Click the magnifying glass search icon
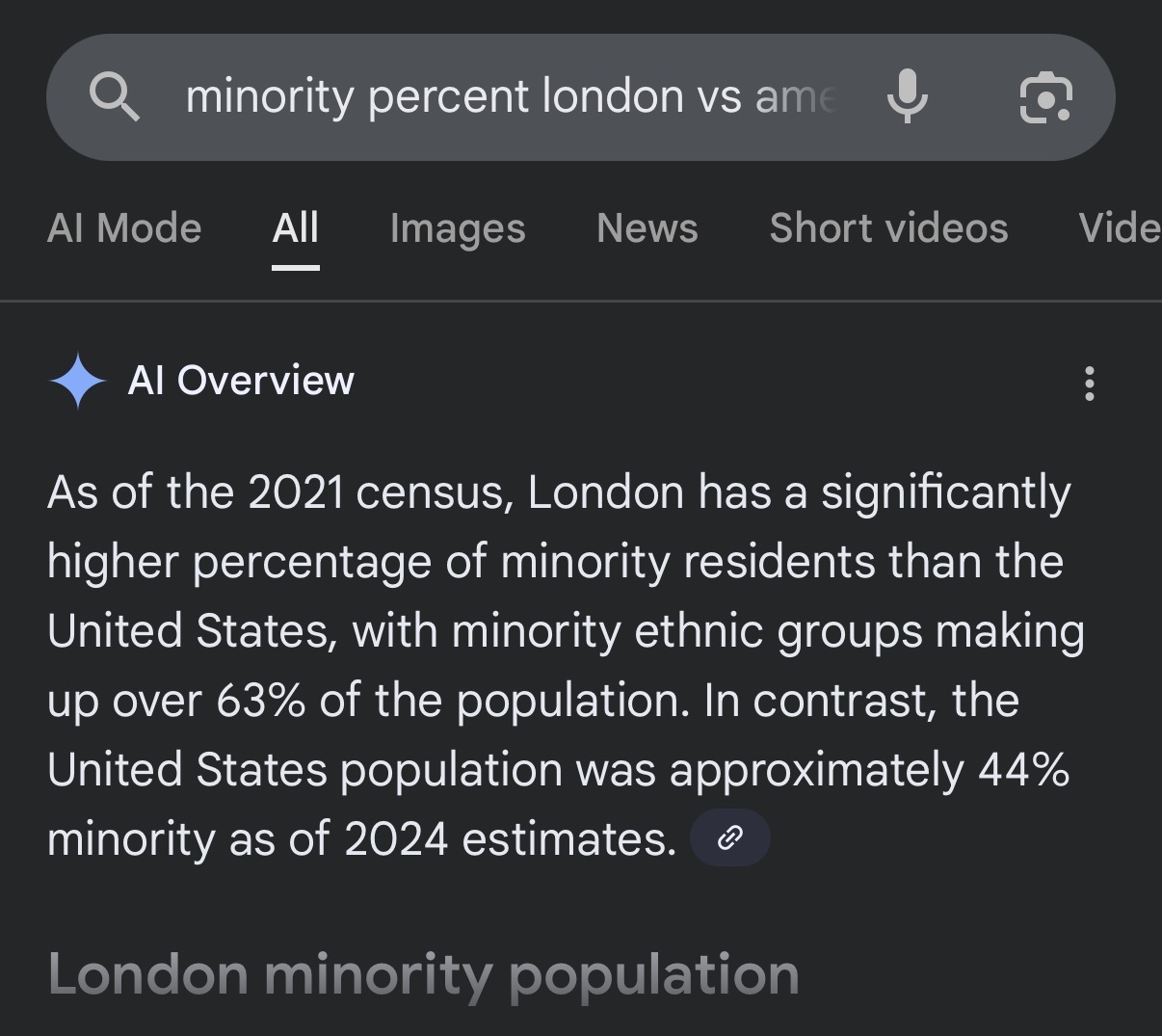This screenshot has width=1162, height=1036. pos(115,97)
